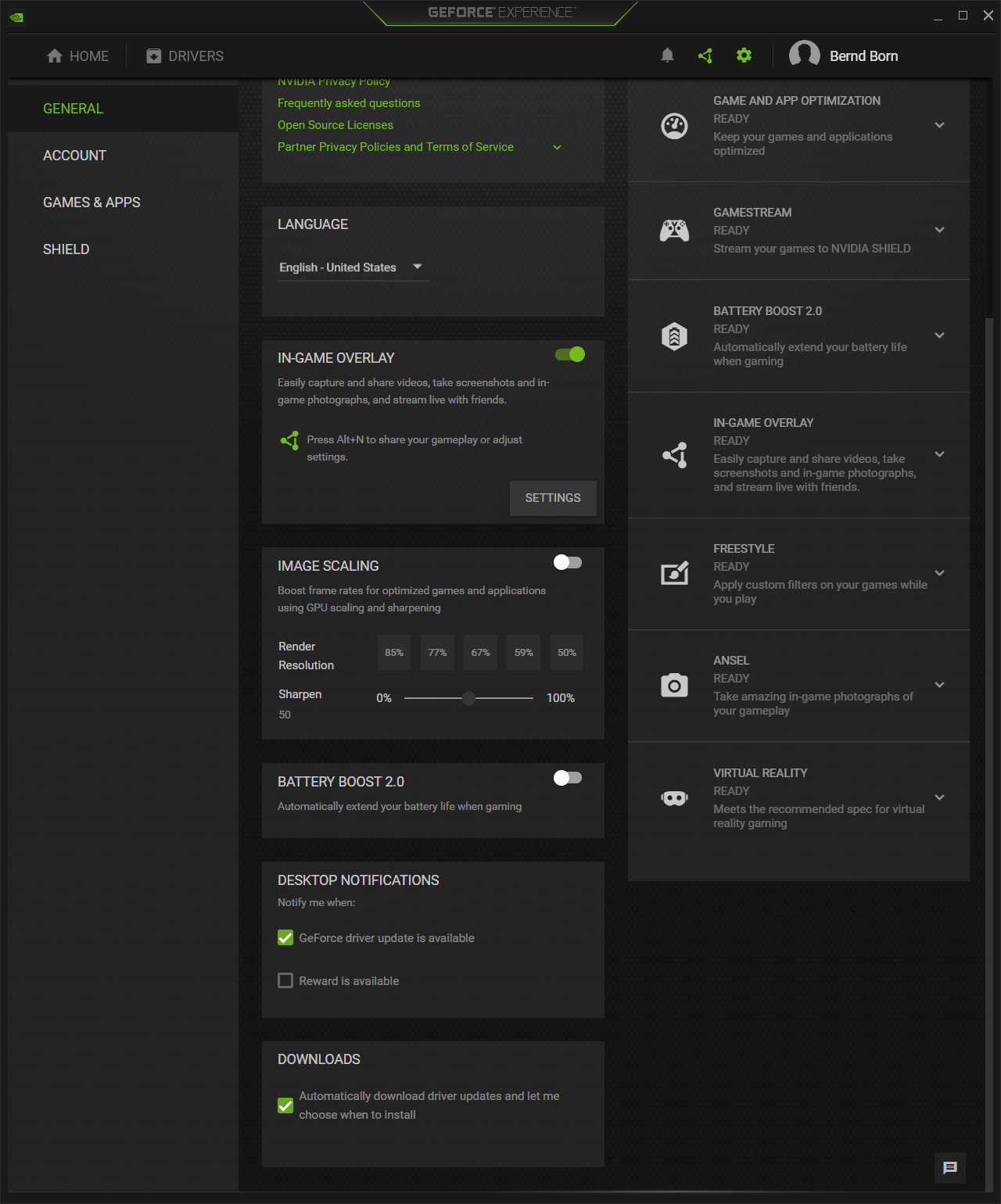Select 59% render resolution
This screenshot has height=1204, width=1001.
[x=524, y=653]
